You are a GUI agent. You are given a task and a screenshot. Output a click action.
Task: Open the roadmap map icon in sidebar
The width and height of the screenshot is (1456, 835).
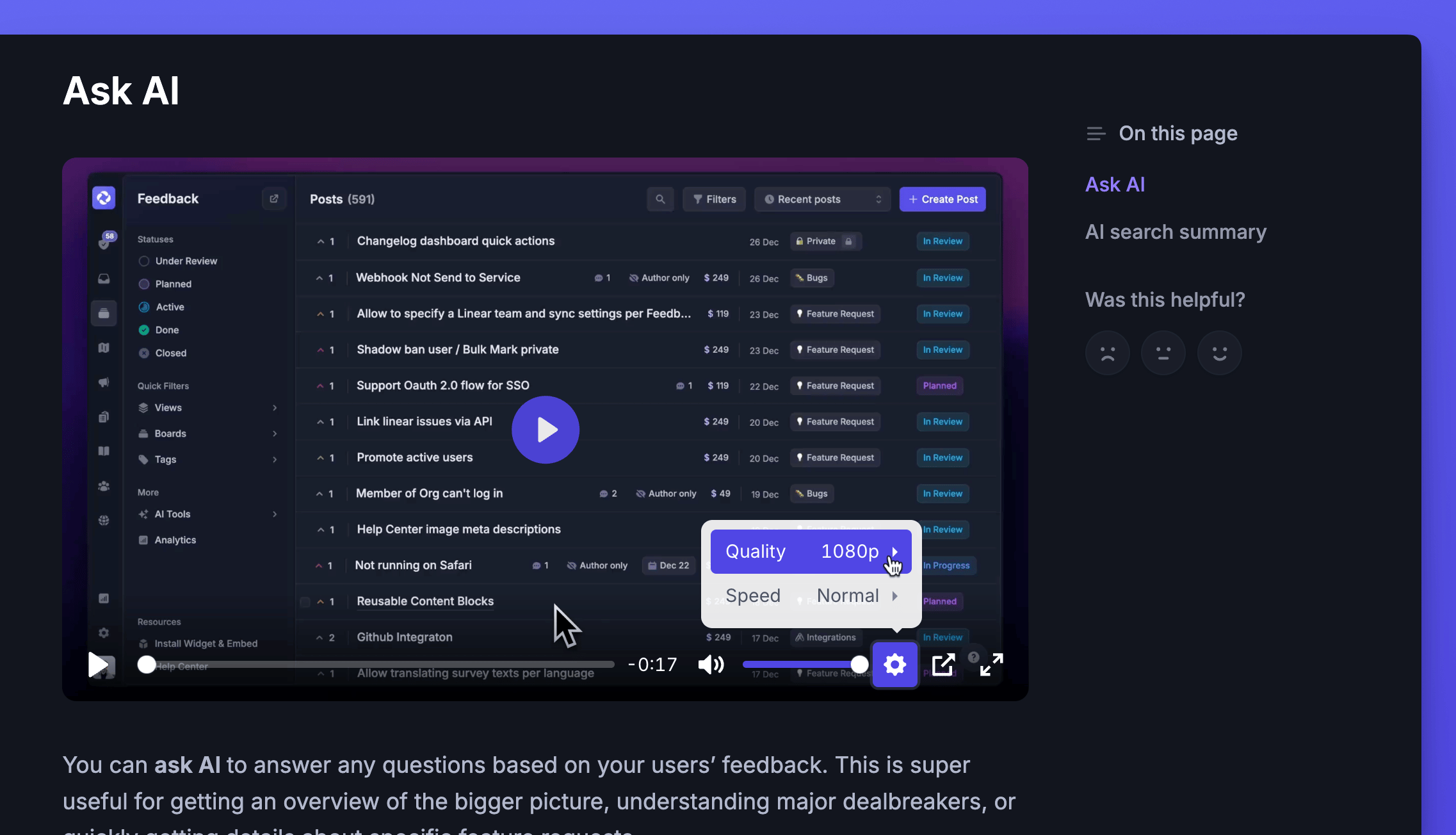104,348
